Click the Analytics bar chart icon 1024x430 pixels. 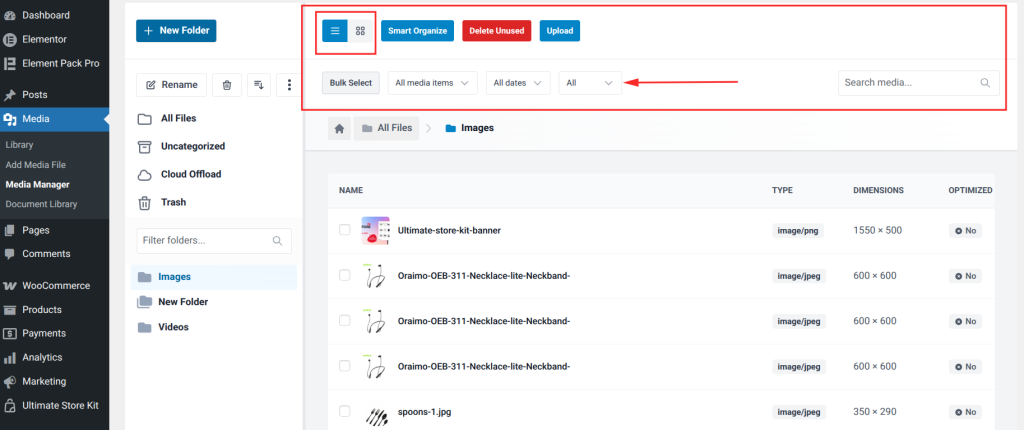(10, 357)
